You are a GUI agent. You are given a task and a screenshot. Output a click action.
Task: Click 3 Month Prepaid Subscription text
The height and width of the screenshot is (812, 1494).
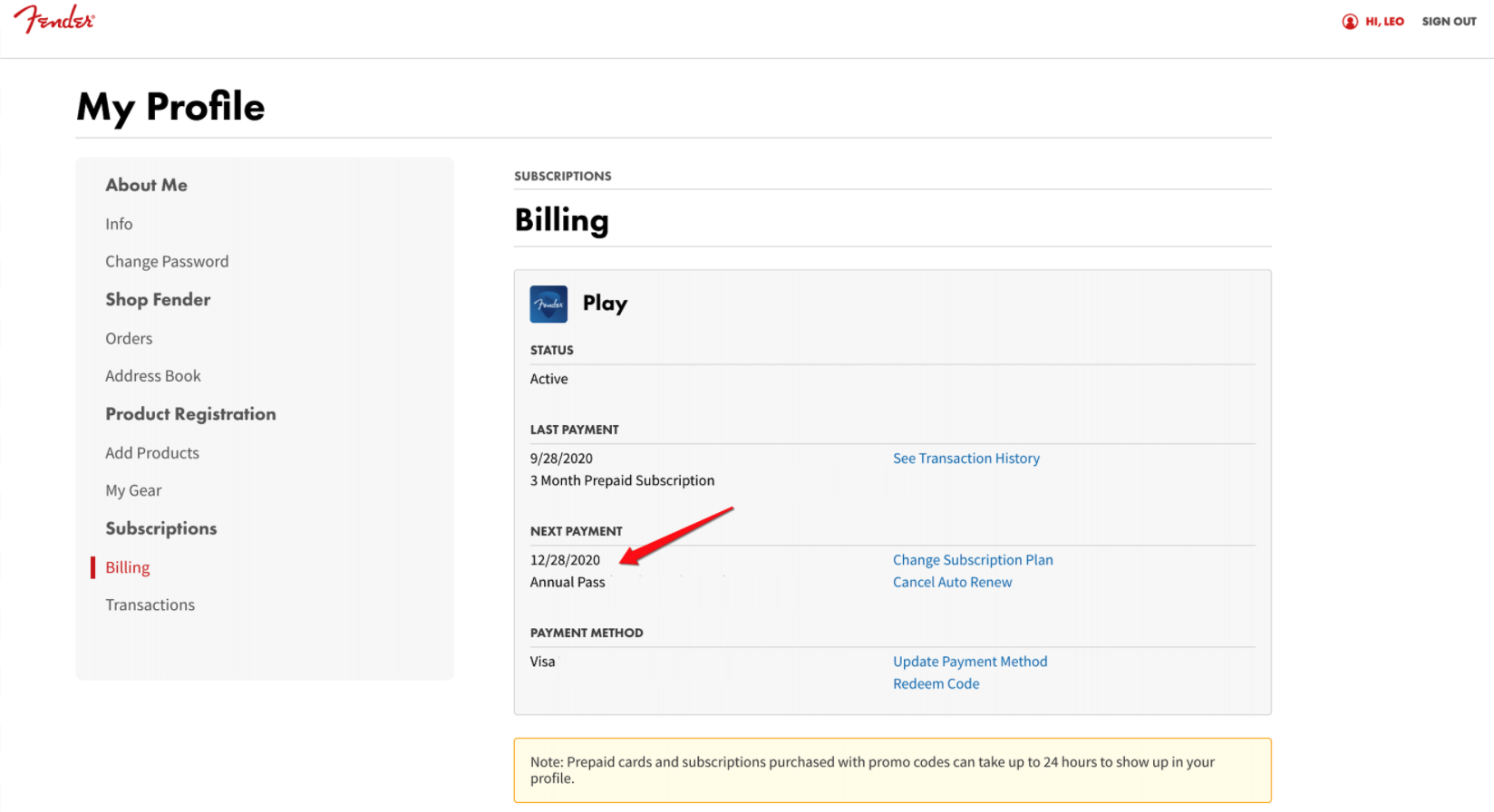tap(622, 480)
